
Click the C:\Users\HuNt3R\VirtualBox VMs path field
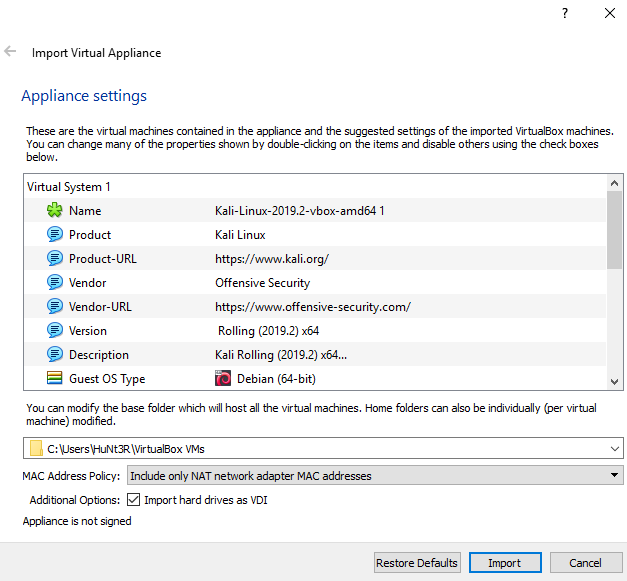point(323,448)
